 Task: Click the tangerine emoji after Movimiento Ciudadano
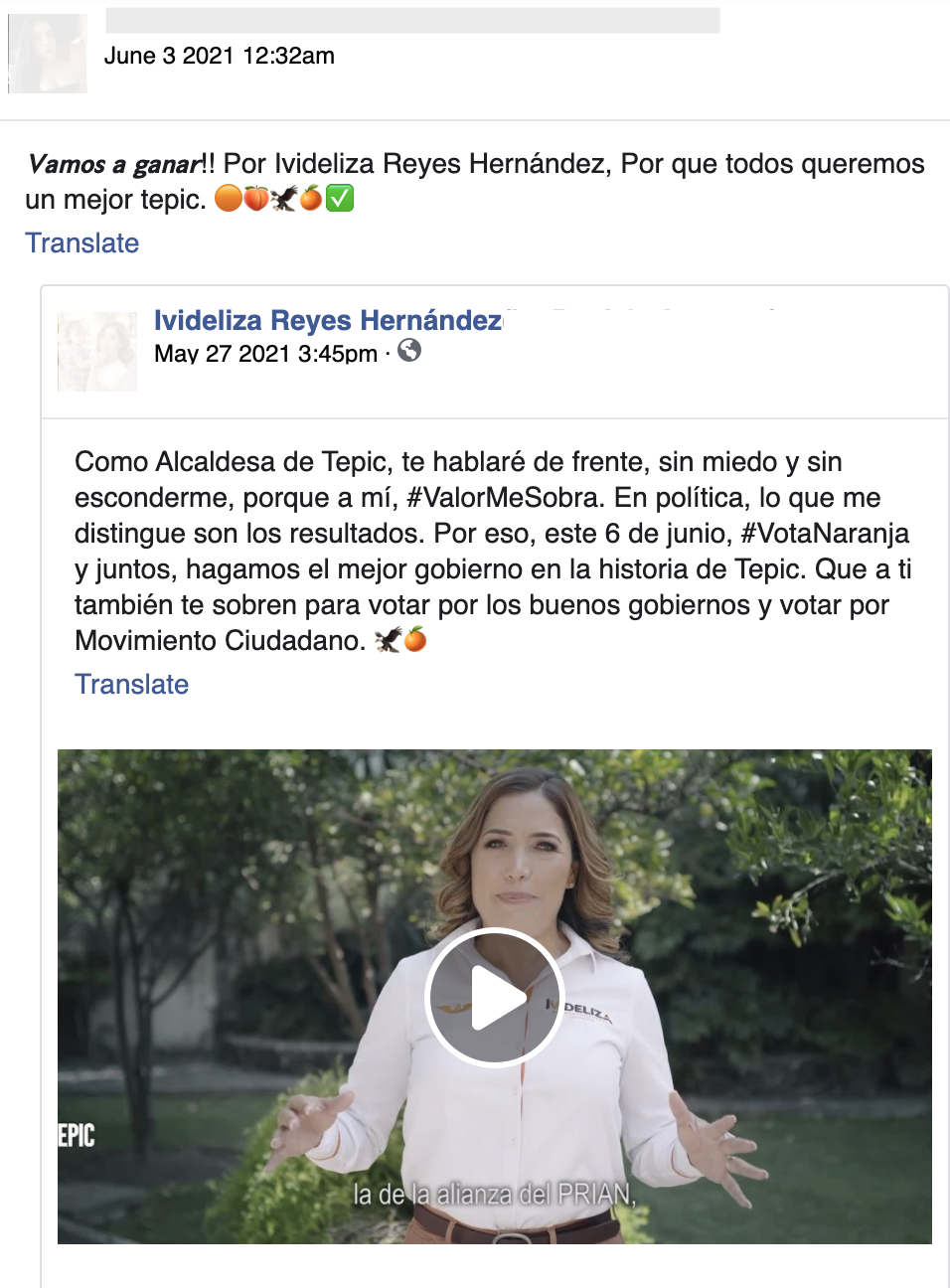[x=415, y=640]
